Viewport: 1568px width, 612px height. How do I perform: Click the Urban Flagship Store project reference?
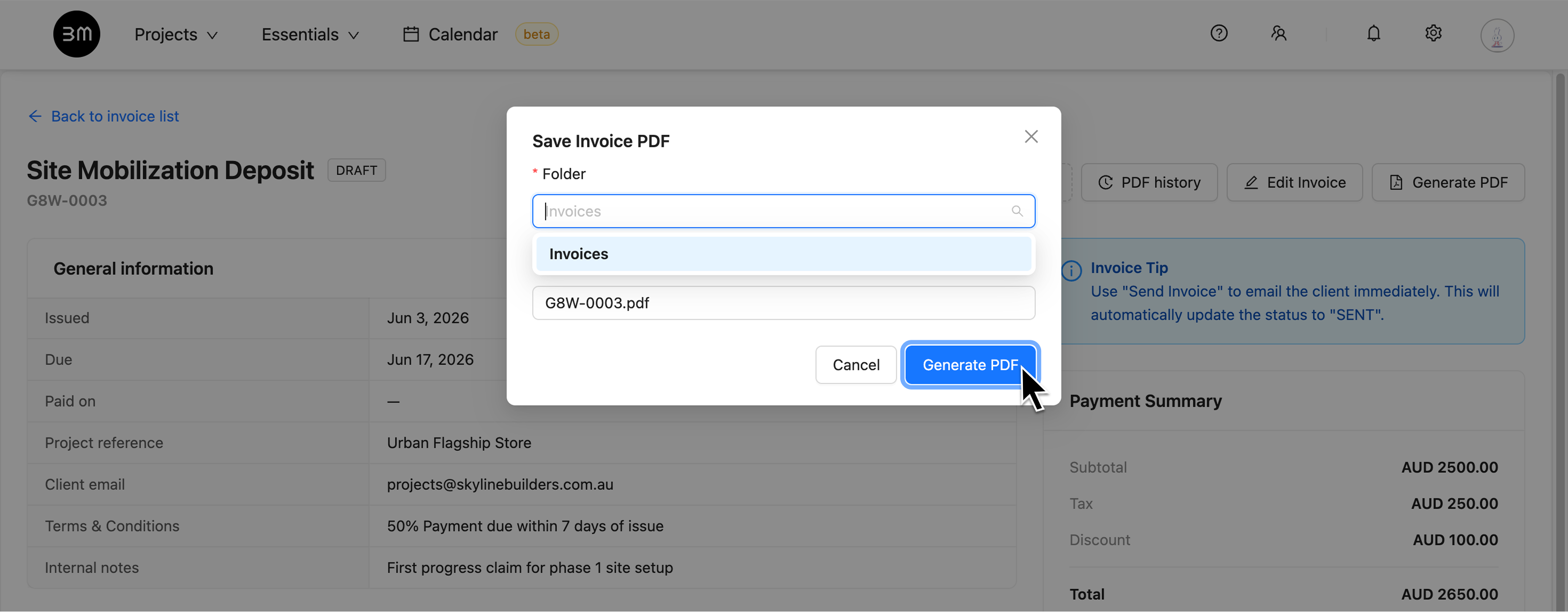(x=459, y=443)
